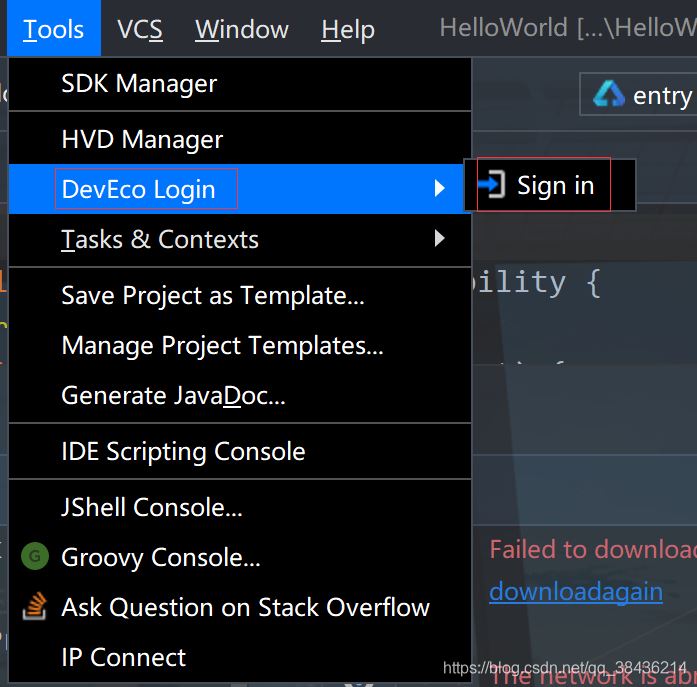This screenshot has height=687, width=697.
Task: Open the Tools menu
Action: point(53,30)
